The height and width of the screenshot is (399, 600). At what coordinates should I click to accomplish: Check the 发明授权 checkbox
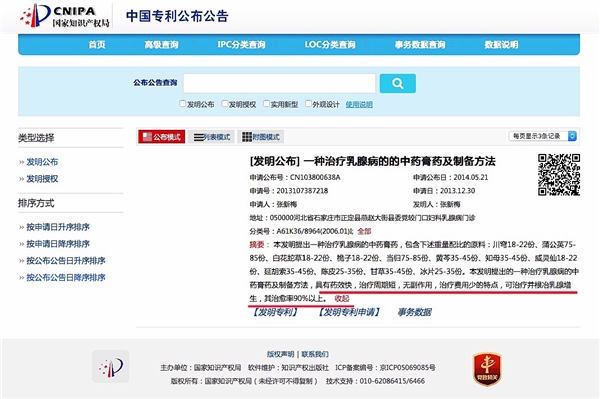[225, 104]
